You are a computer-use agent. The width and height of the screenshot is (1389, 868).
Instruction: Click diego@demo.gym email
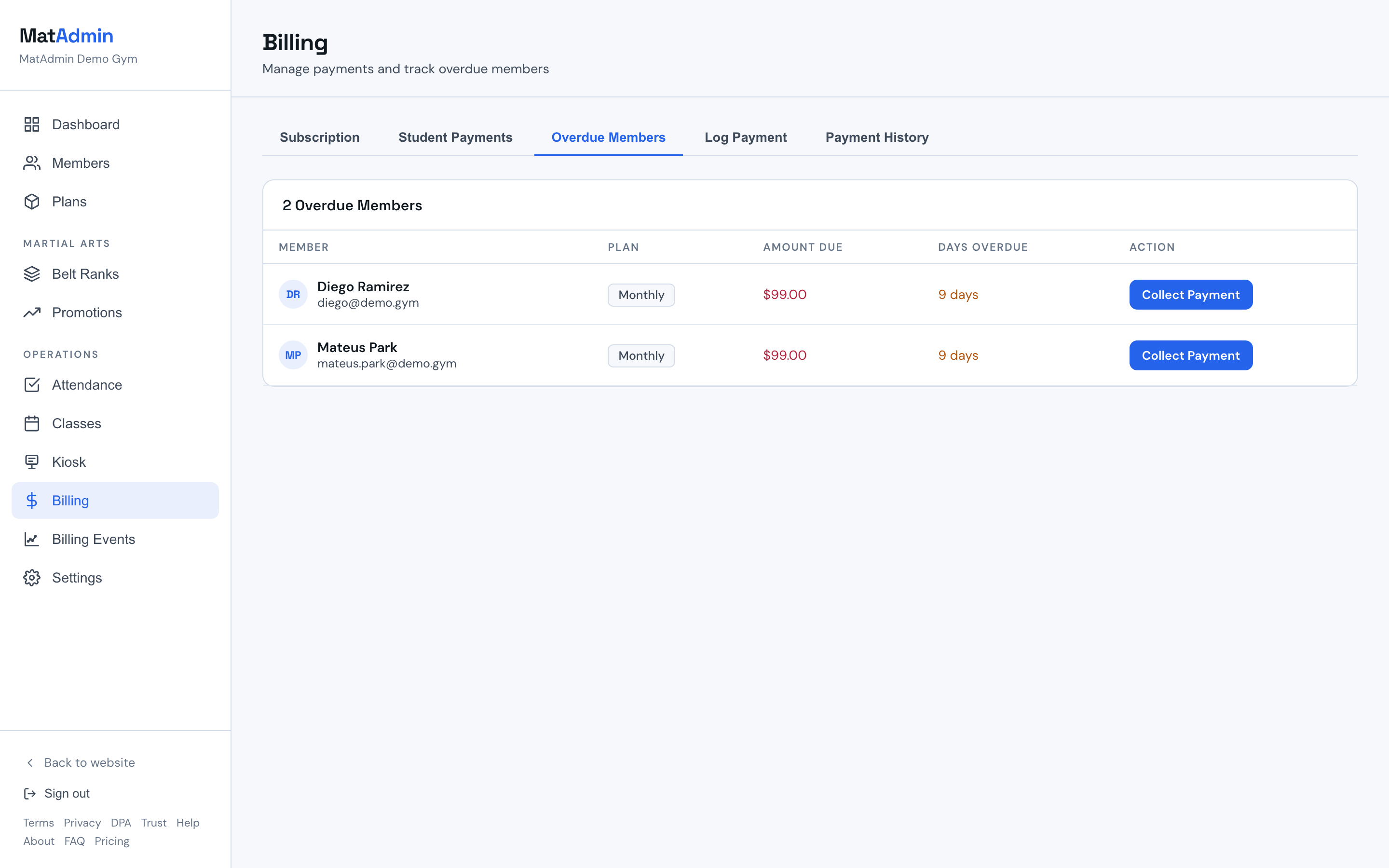[368, 302]
